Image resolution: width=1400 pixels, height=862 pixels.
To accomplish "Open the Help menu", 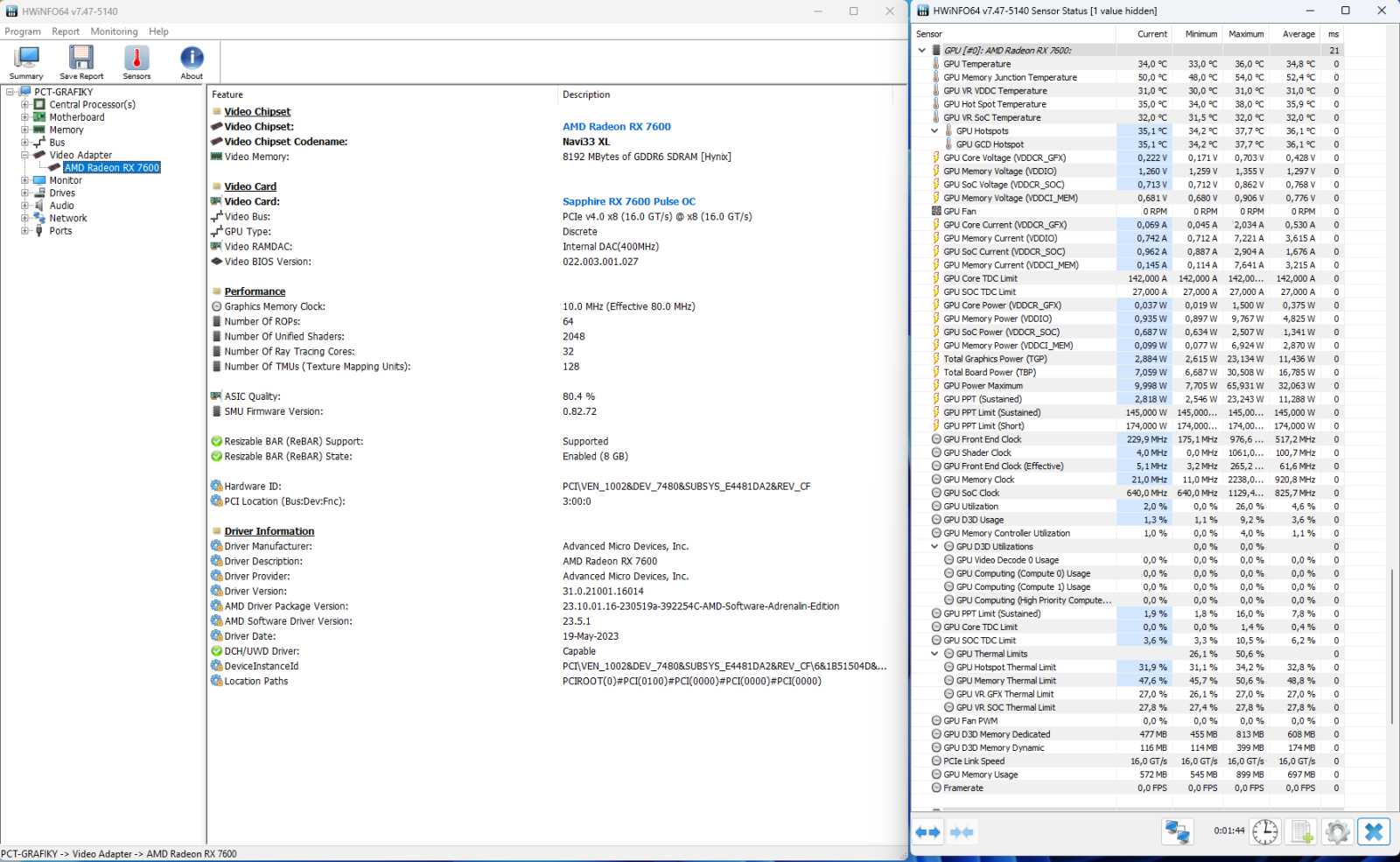I will [x=158, y=32].
